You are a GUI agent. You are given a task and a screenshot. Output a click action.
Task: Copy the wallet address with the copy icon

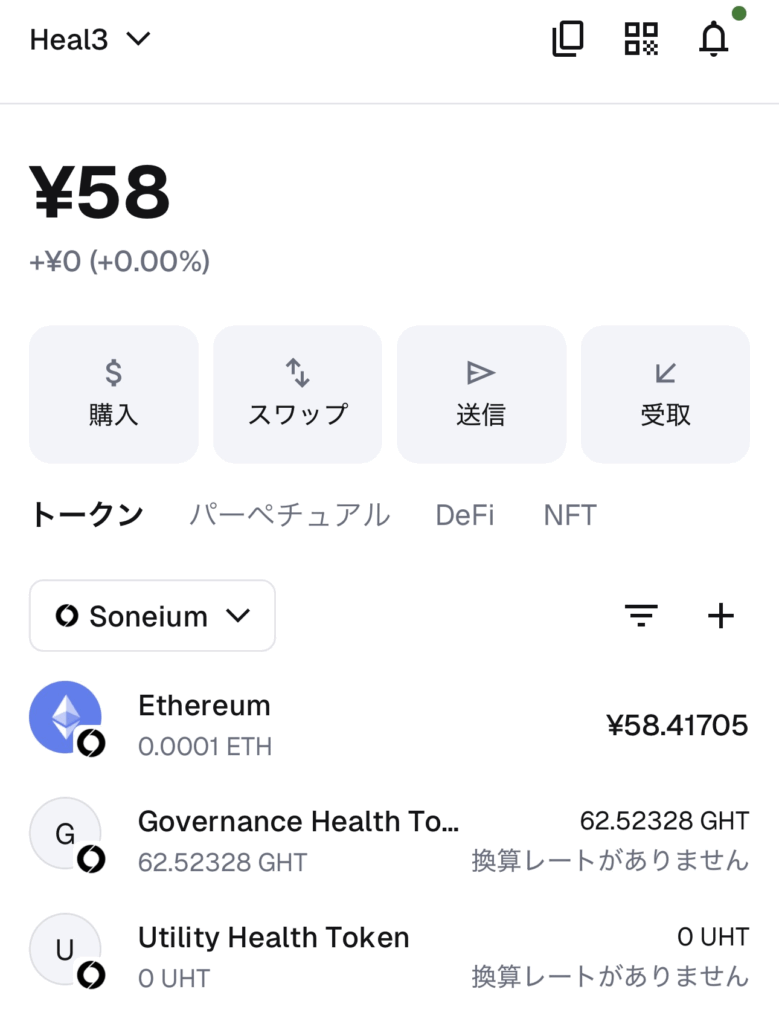click(568, 39)
